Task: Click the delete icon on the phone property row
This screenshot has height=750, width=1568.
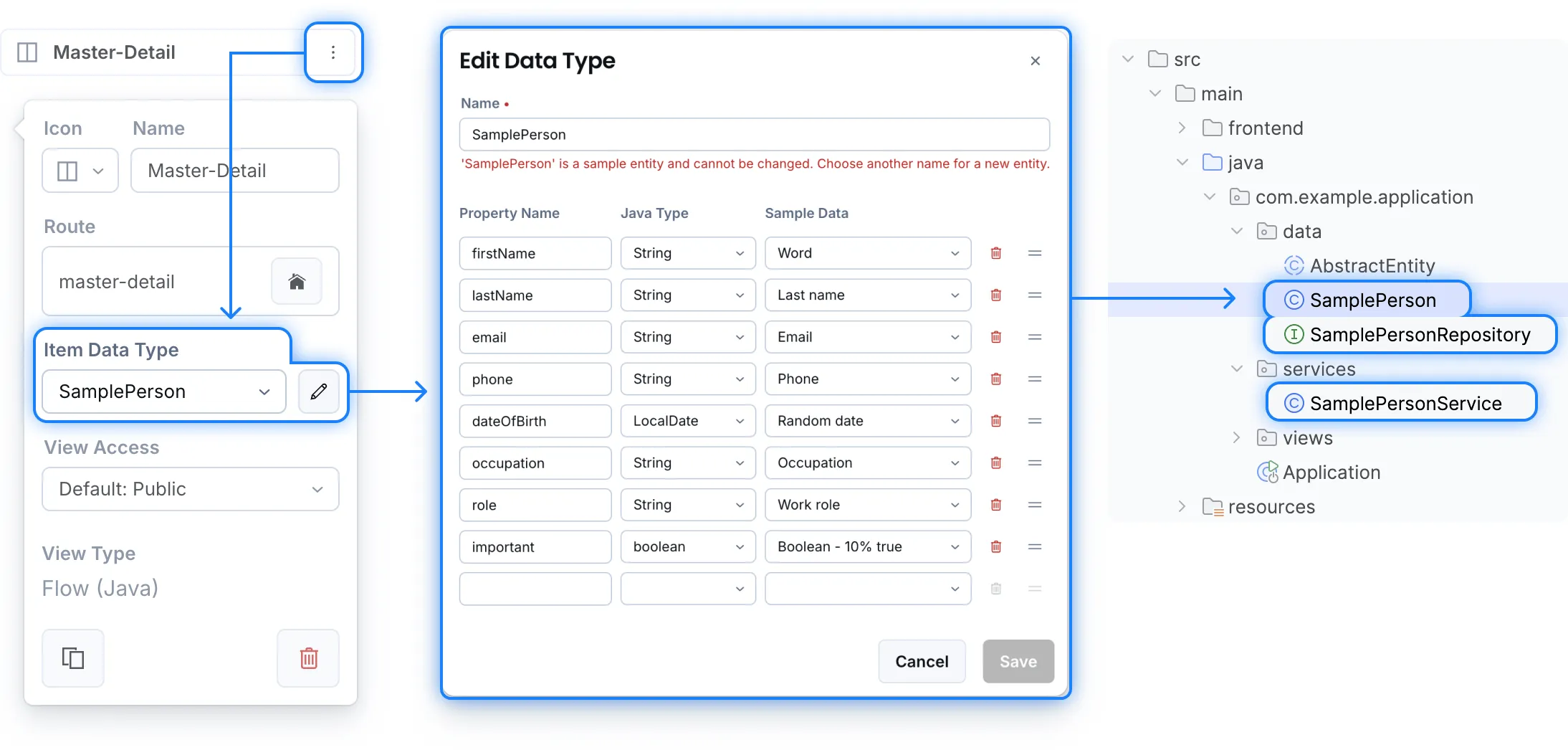Action: (x=995, y=379)
